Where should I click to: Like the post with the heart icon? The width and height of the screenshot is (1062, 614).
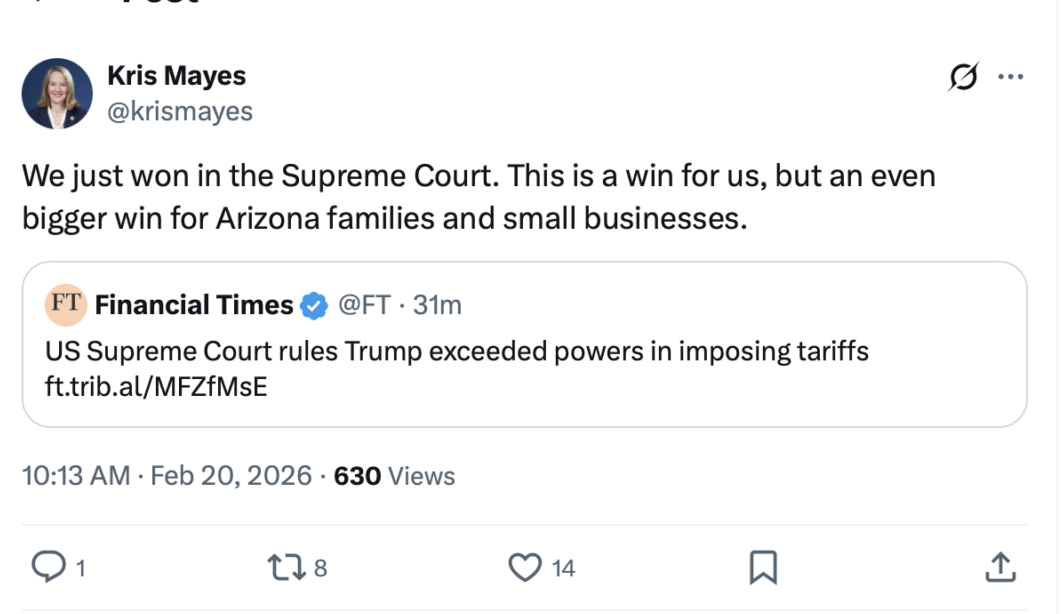click(524, 567)
